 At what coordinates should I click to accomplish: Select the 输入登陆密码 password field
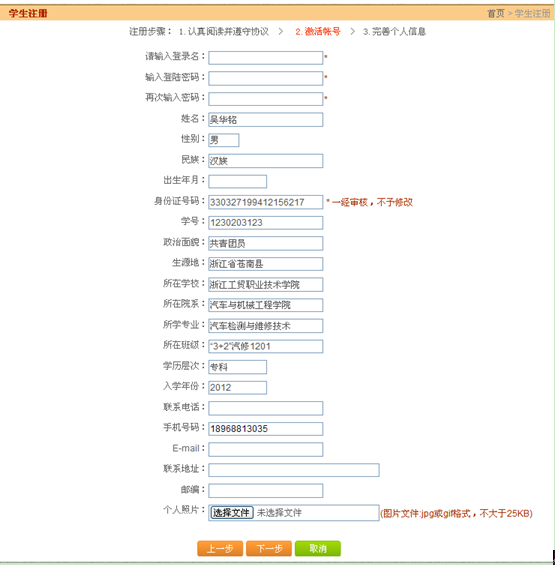266,78
